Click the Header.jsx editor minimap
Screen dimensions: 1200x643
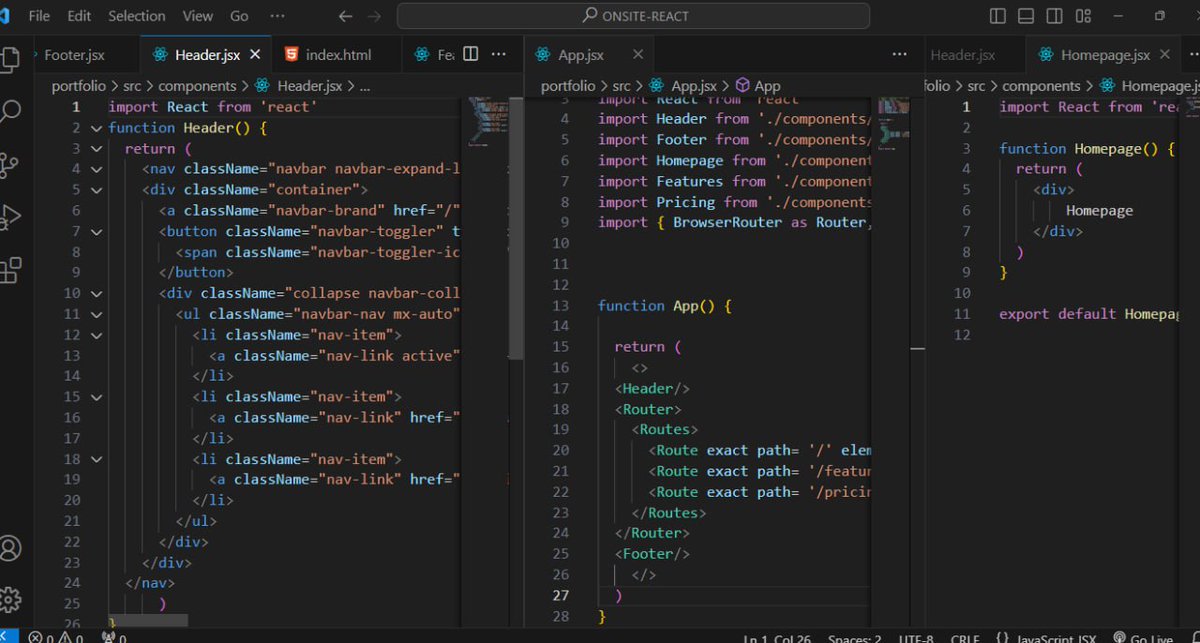pos(487,120)
